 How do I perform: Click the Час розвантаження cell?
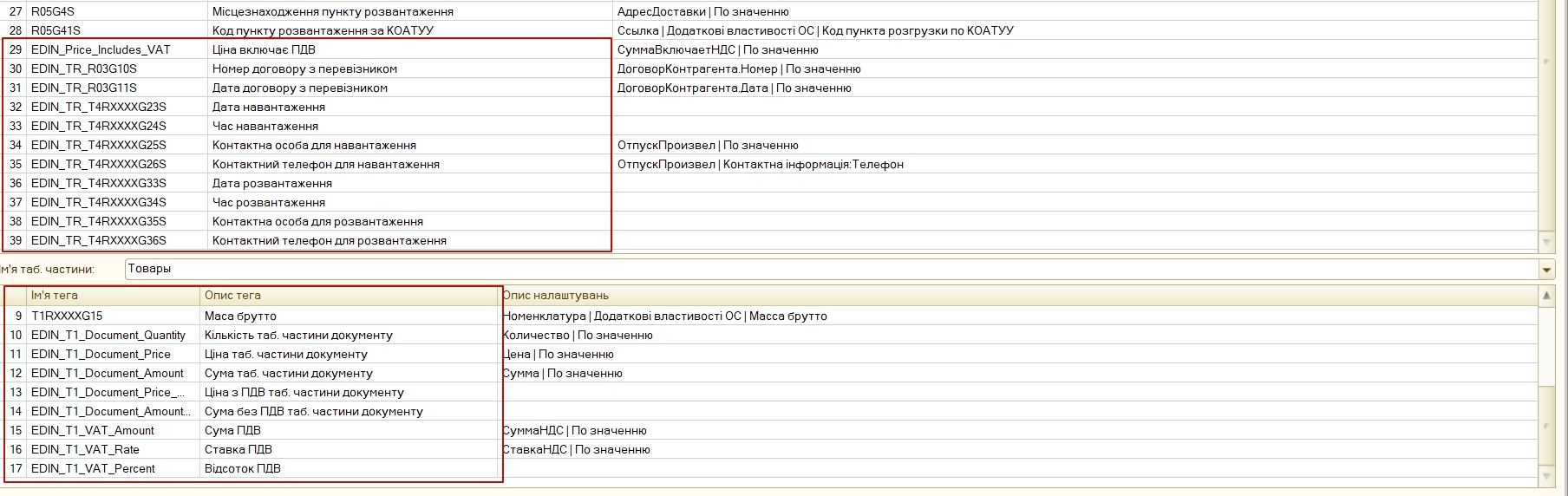[x=410, y=202]
